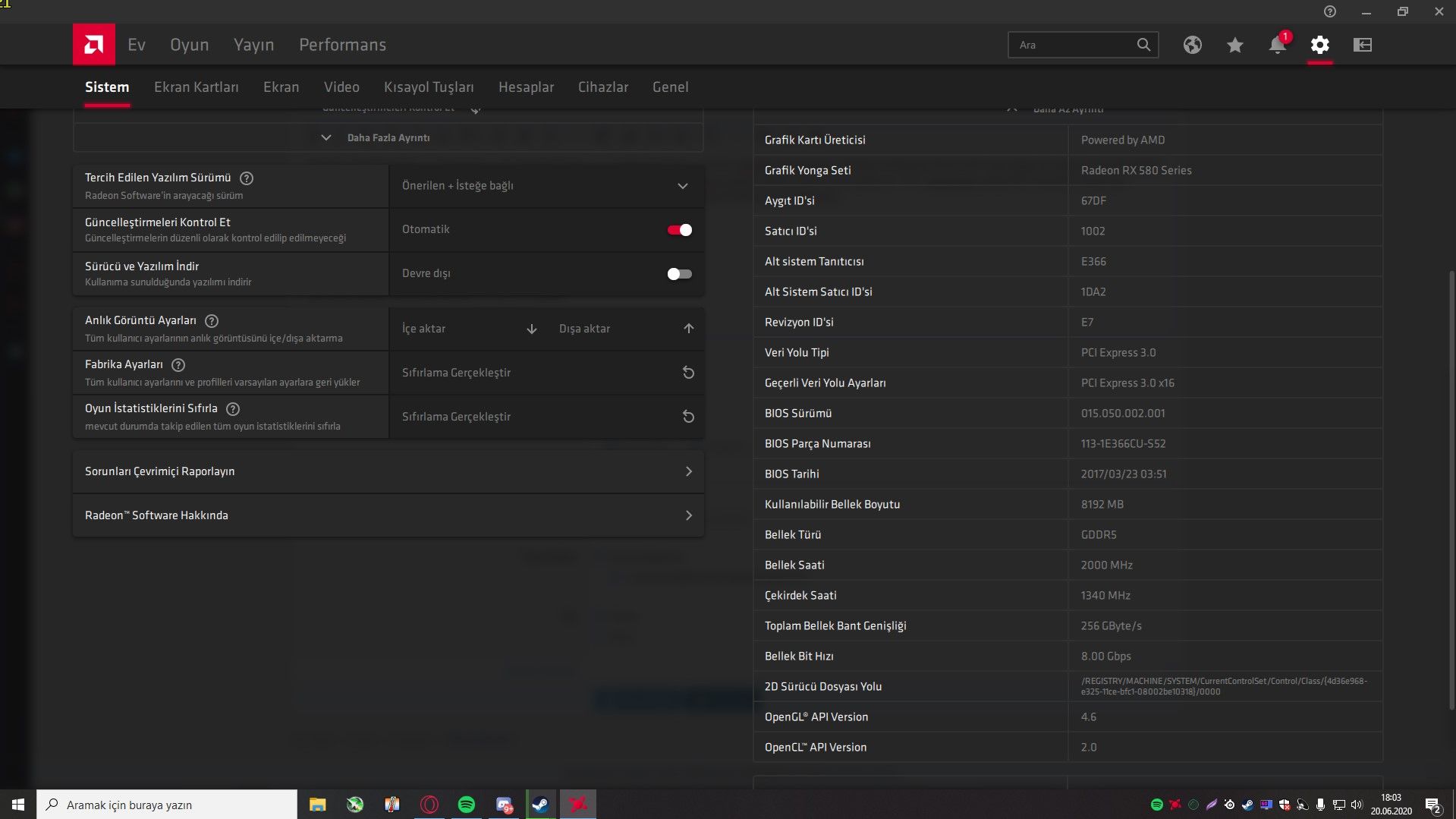Enable the Sürücü ve Yazılım İndir toggle
The image size is (1456, 819).
678,274
